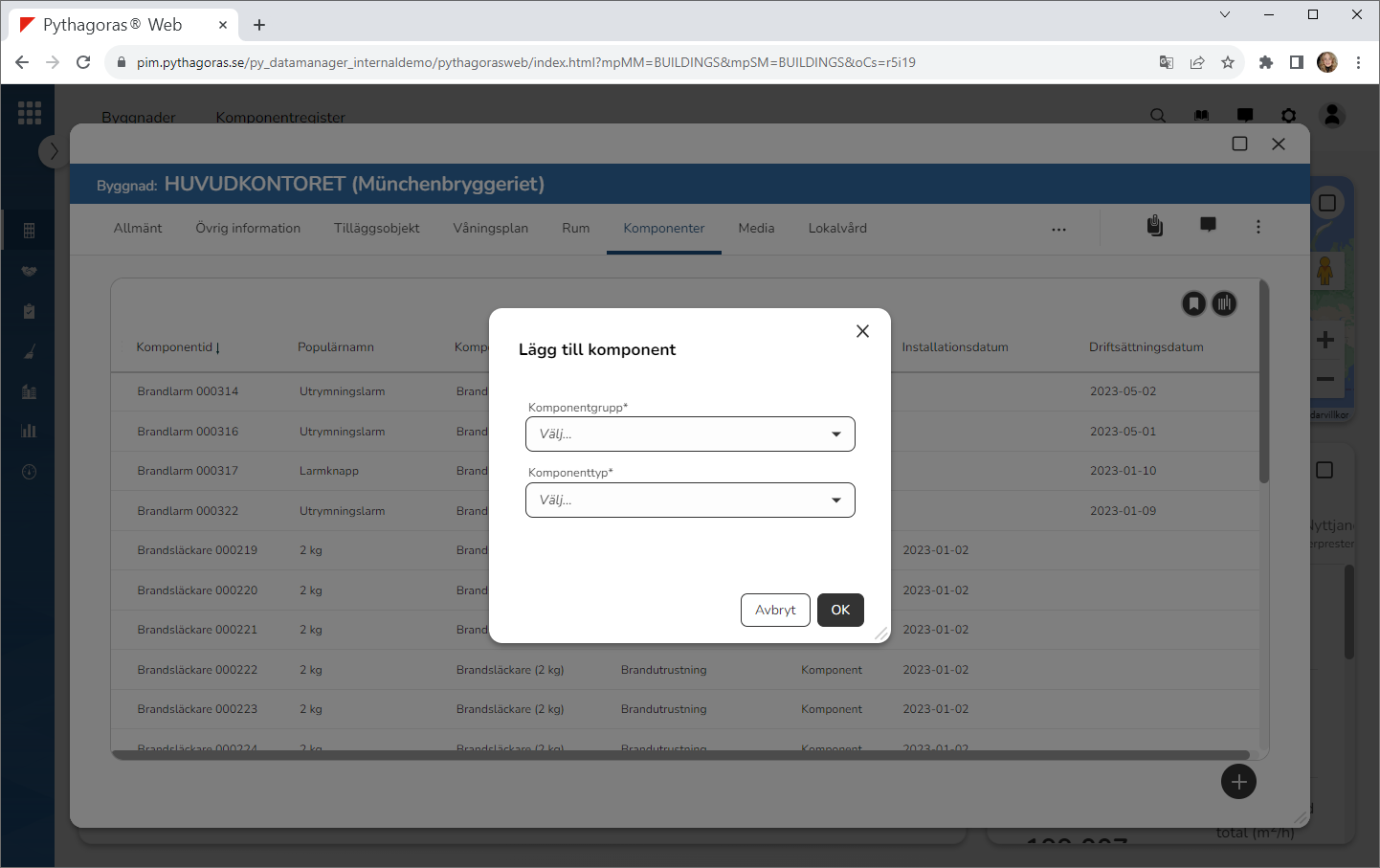The width and height of the screenshot is (1380, 868).
Task: Expand the left sidebar with the chevron
Action: [x=54, y=151]
